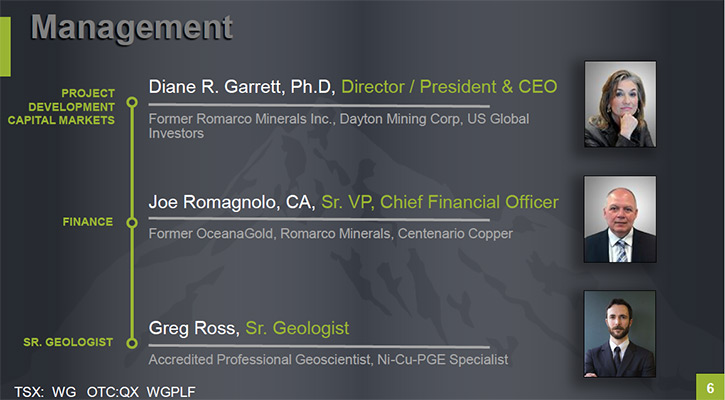Click Diane R. Garrett's portrait photo
Screen dimensions: 725x400
pos(620,104)
